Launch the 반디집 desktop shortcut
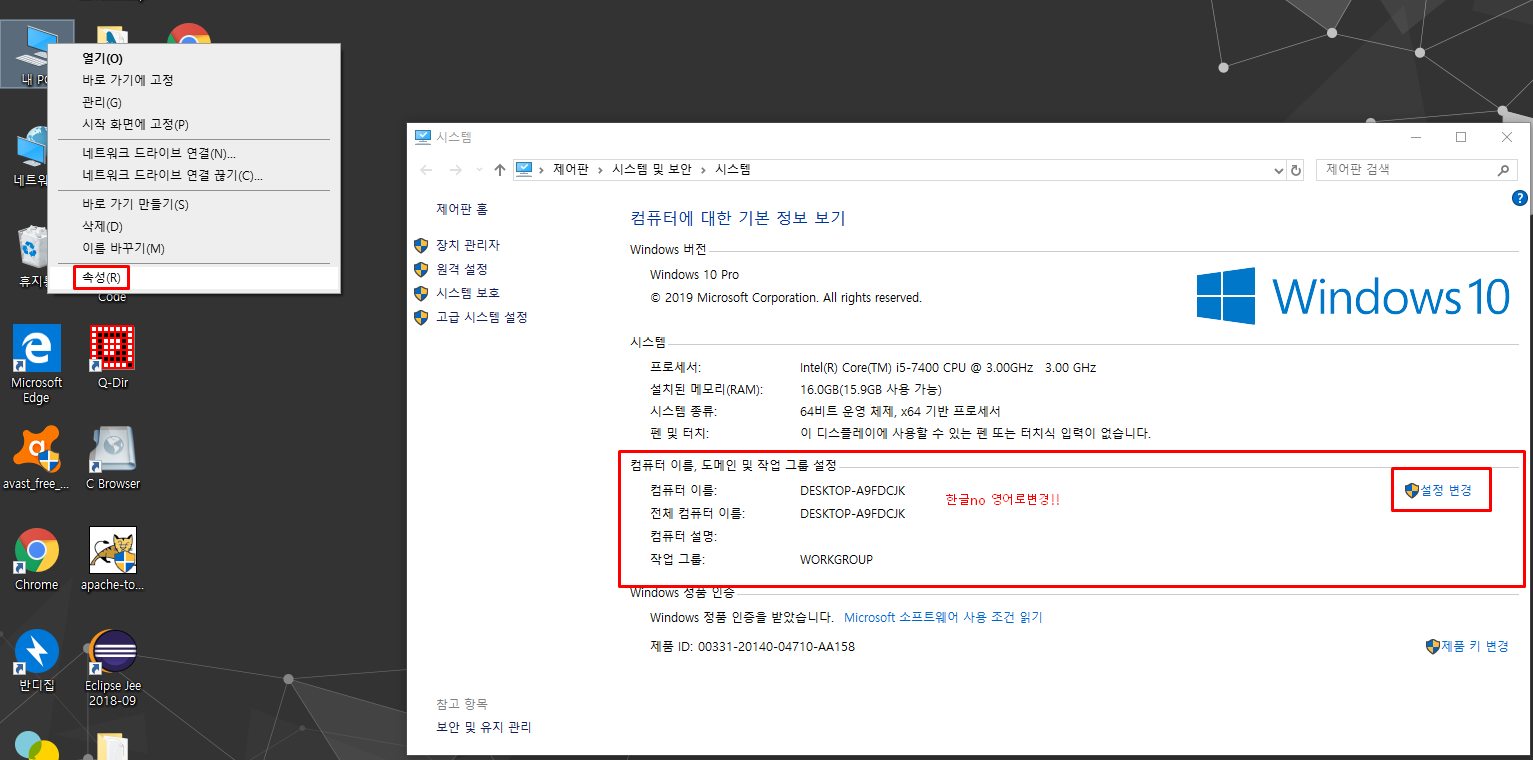 click(x=37, y=662)
